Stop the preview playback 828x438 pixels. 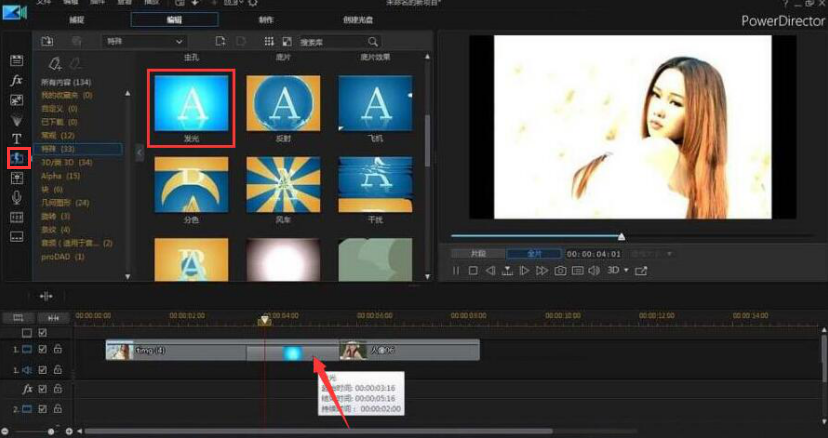pos(473,270)
